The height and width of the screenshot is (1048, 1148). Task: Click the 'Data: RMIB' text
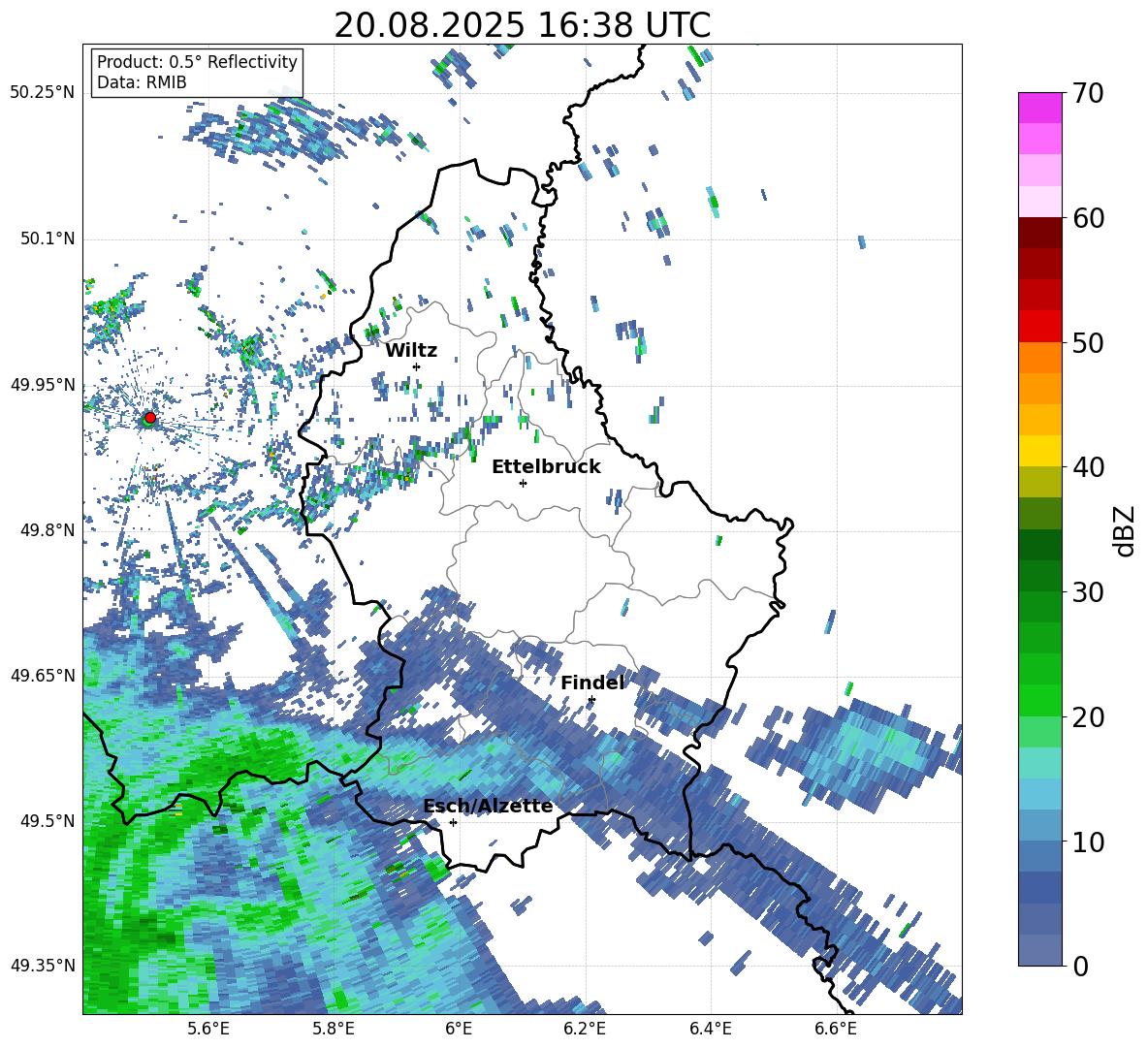pyautogui.click(x=142, y=82)
